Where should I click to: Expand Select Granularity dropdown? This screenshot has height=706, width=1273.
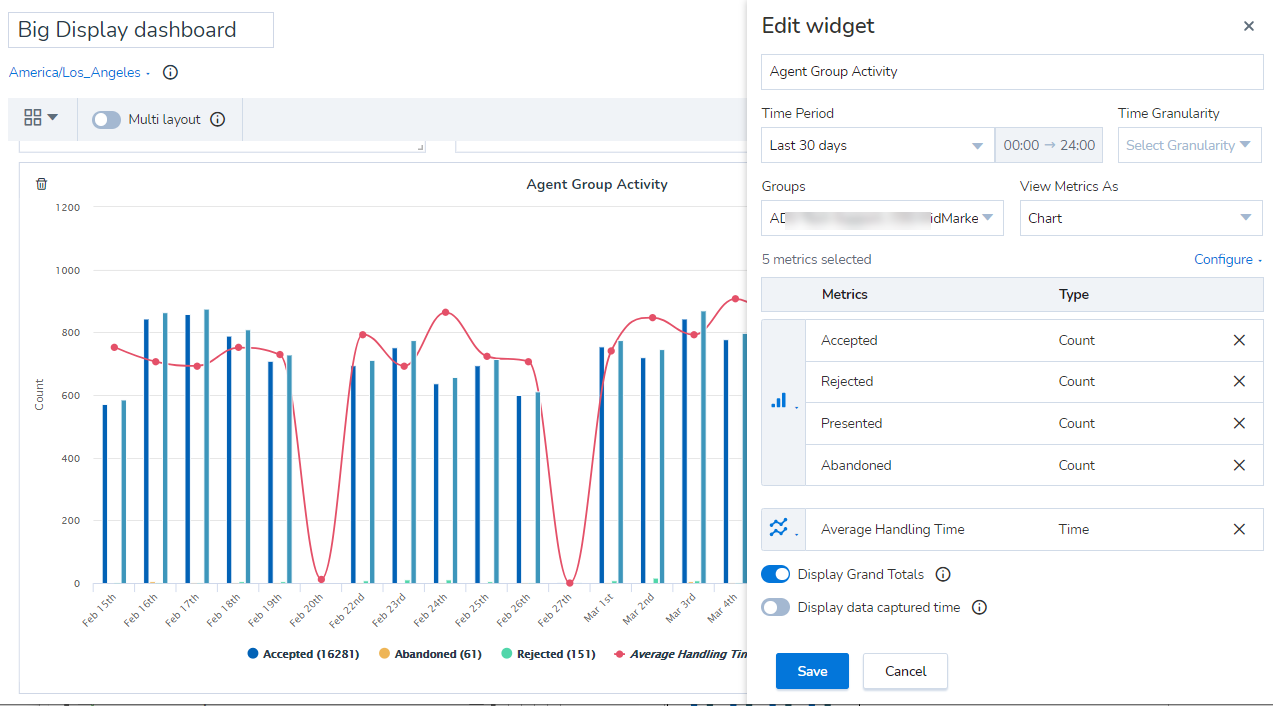pyautogui.click(x=1189, y=145)
